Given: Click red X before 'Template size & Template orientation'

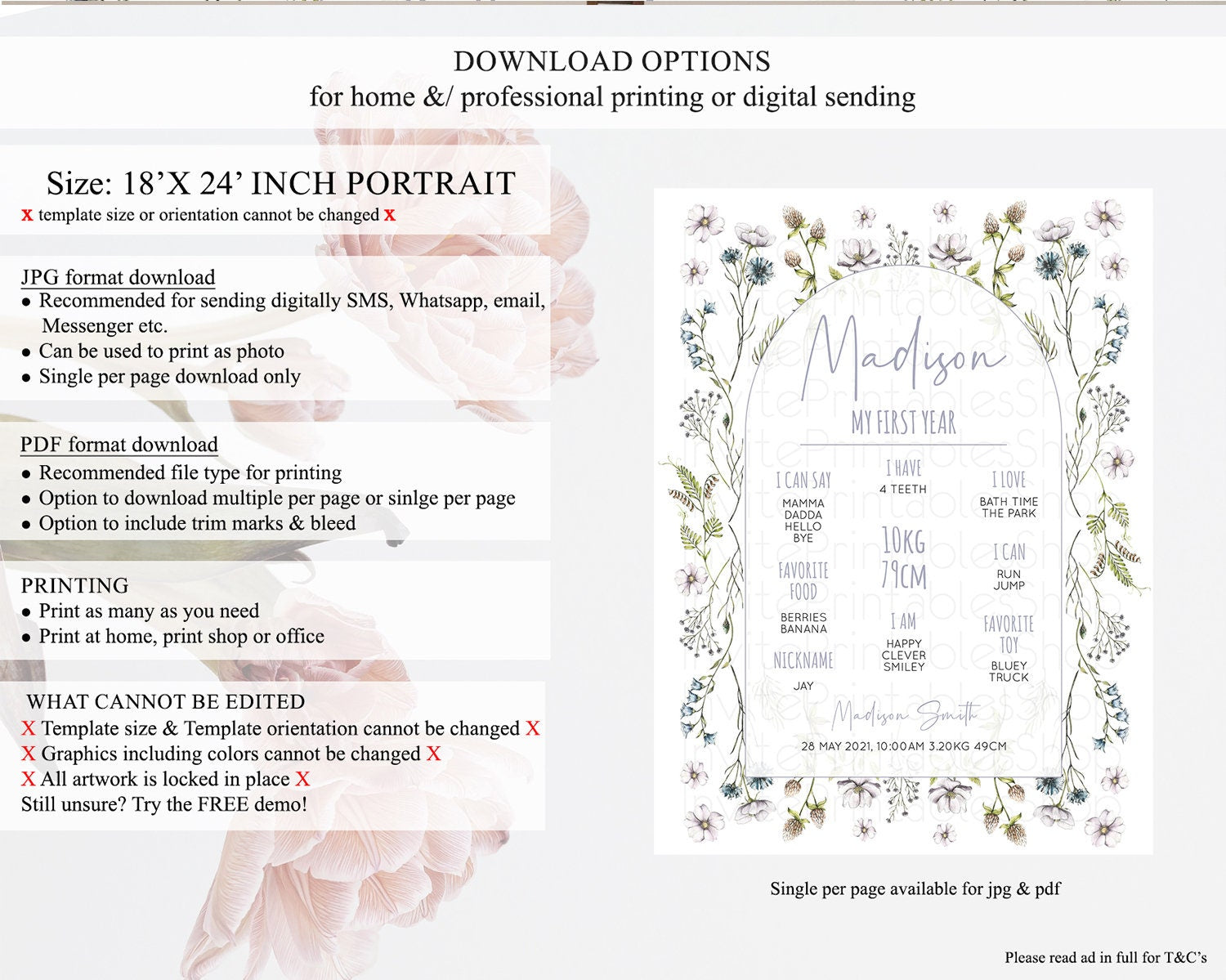Looking at the screenshot, I should coord(29,728).
